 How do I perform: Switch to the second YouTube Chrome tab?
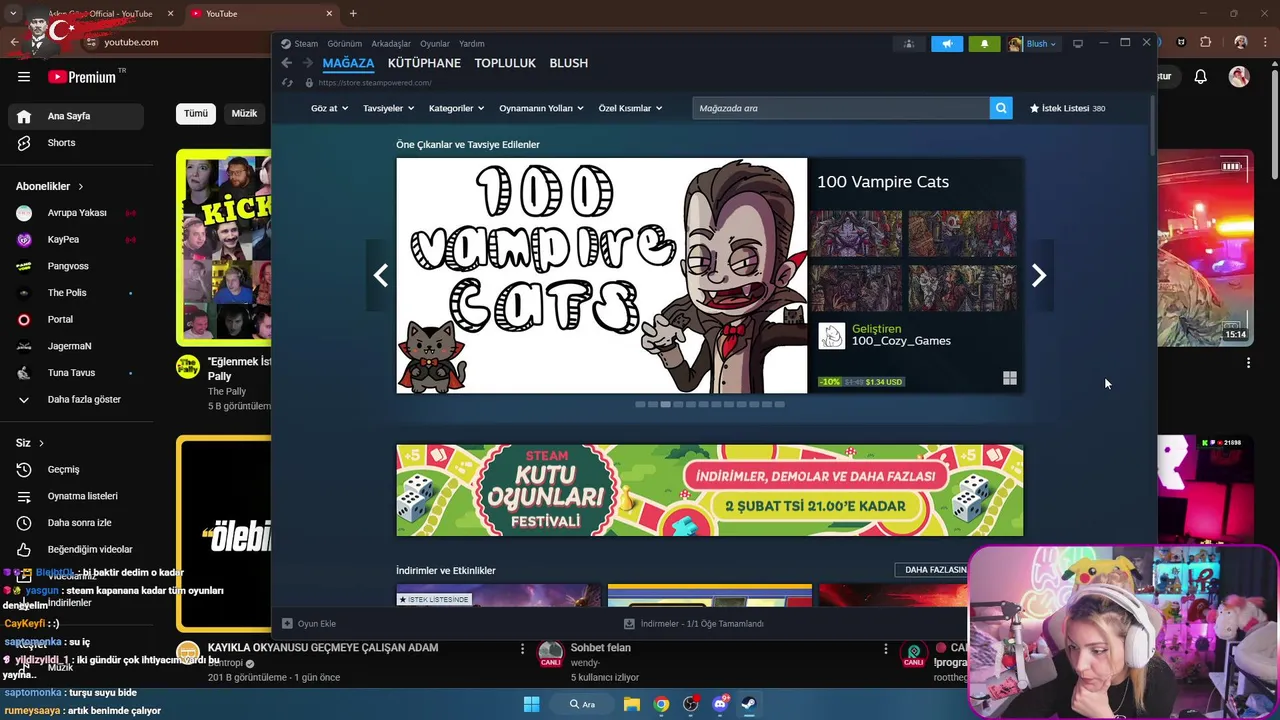260,13
